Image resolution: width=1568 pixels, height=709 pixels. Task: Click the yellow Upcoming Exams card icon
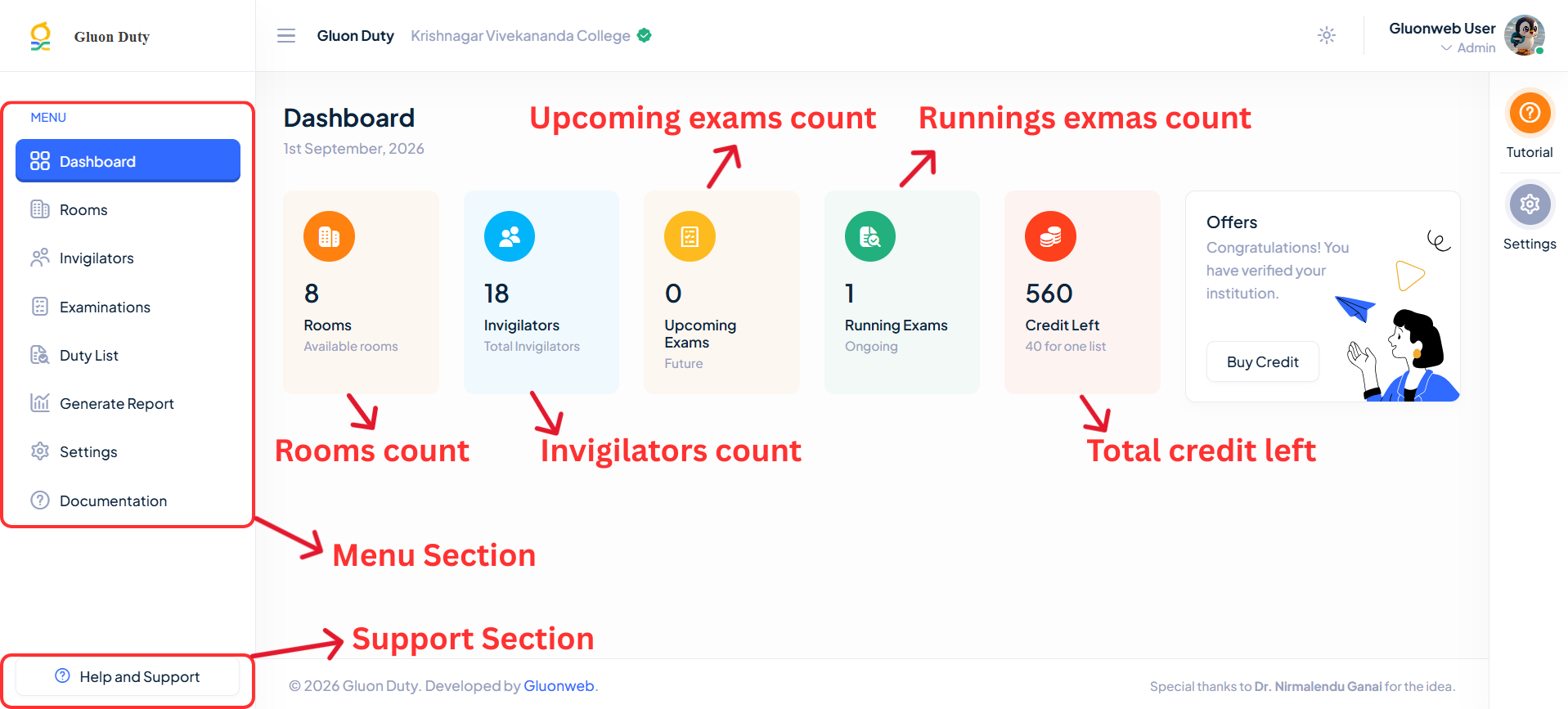pos(690,236)
